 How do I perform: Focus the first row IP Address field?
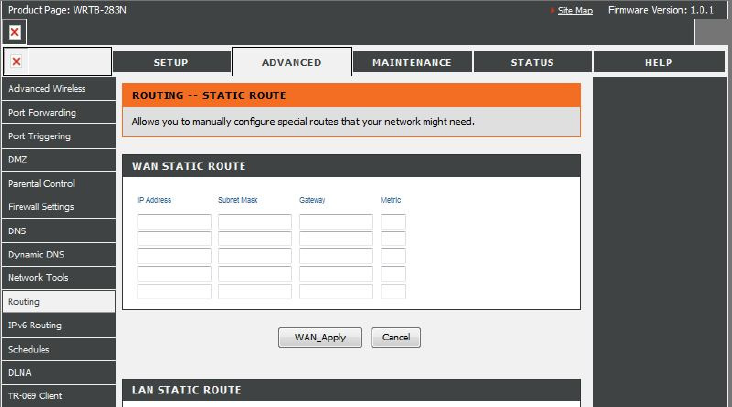coord(174,221)
